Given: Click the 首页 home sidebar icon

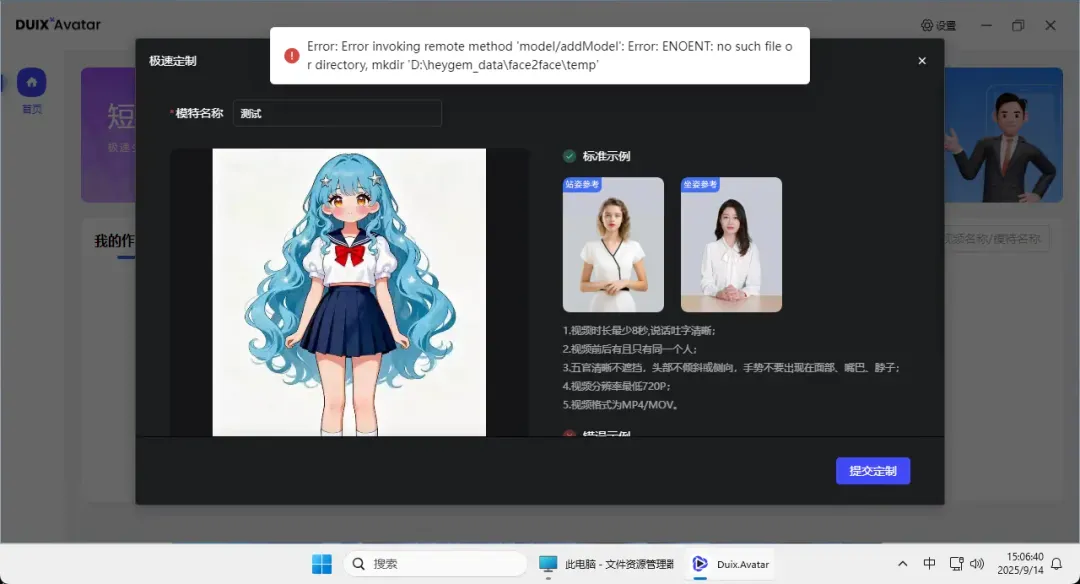Looking at the screenshot, I should pyautogui.click(x=32, y=83).
